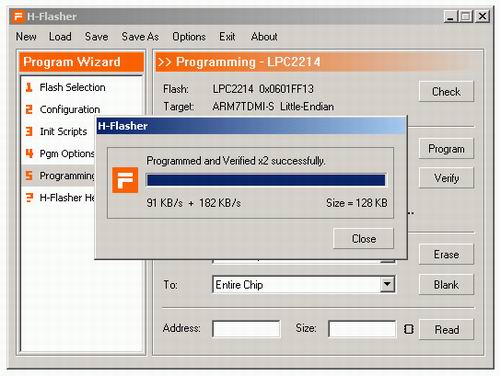The height and width of the screenshot is (376, 500).
Task: Go to Configuration wizard step
Action: point(70,109)
